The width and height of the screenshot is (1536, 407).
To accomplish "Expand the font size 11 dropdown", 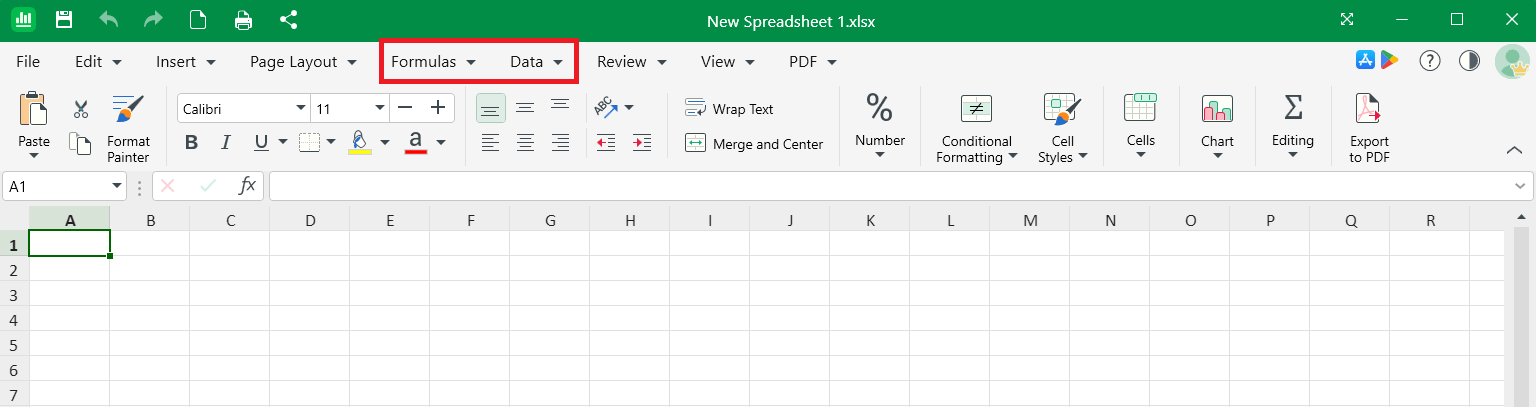I will [350, 108].
